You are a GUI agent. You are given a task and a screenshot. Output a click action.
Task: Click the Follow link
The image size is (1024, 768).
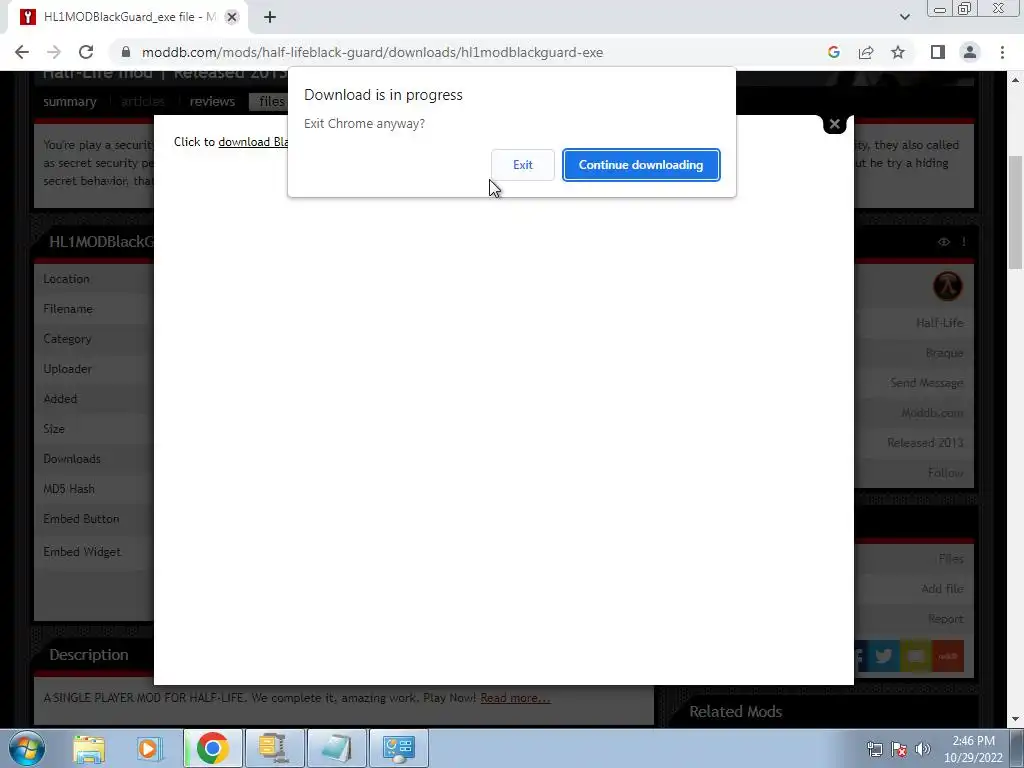click(946, 472)
